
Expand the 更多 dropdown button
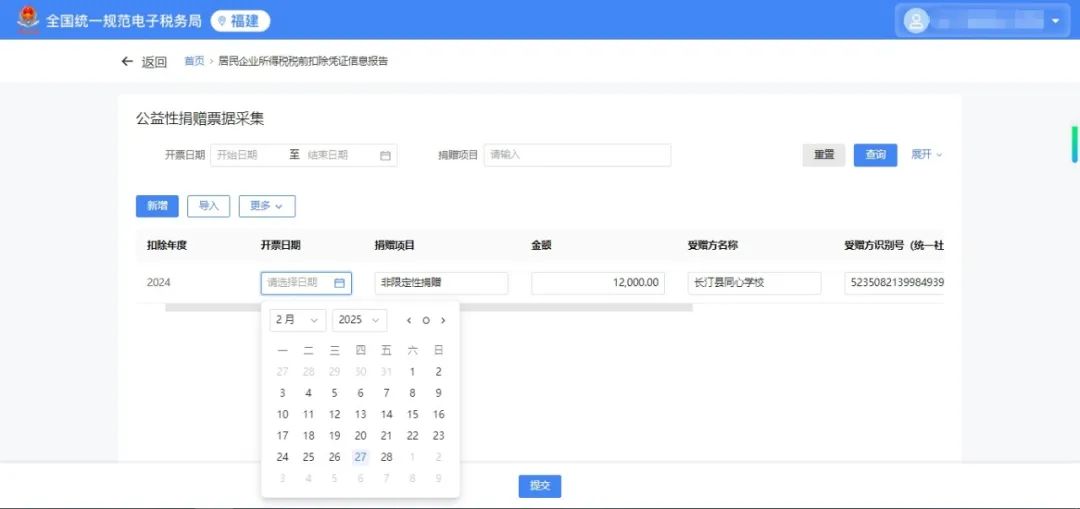coord(267,206)
